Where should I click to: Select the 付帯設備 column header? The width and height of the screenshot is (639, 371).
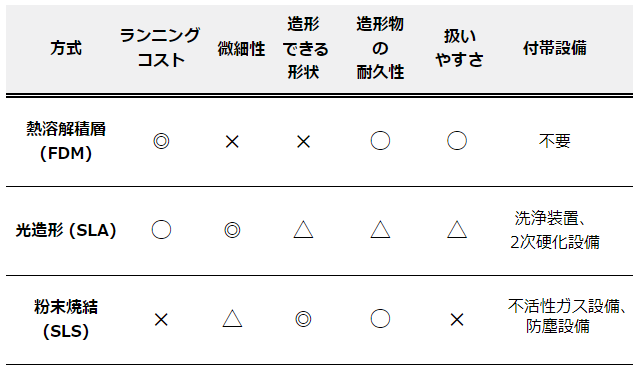pos(555,48)
